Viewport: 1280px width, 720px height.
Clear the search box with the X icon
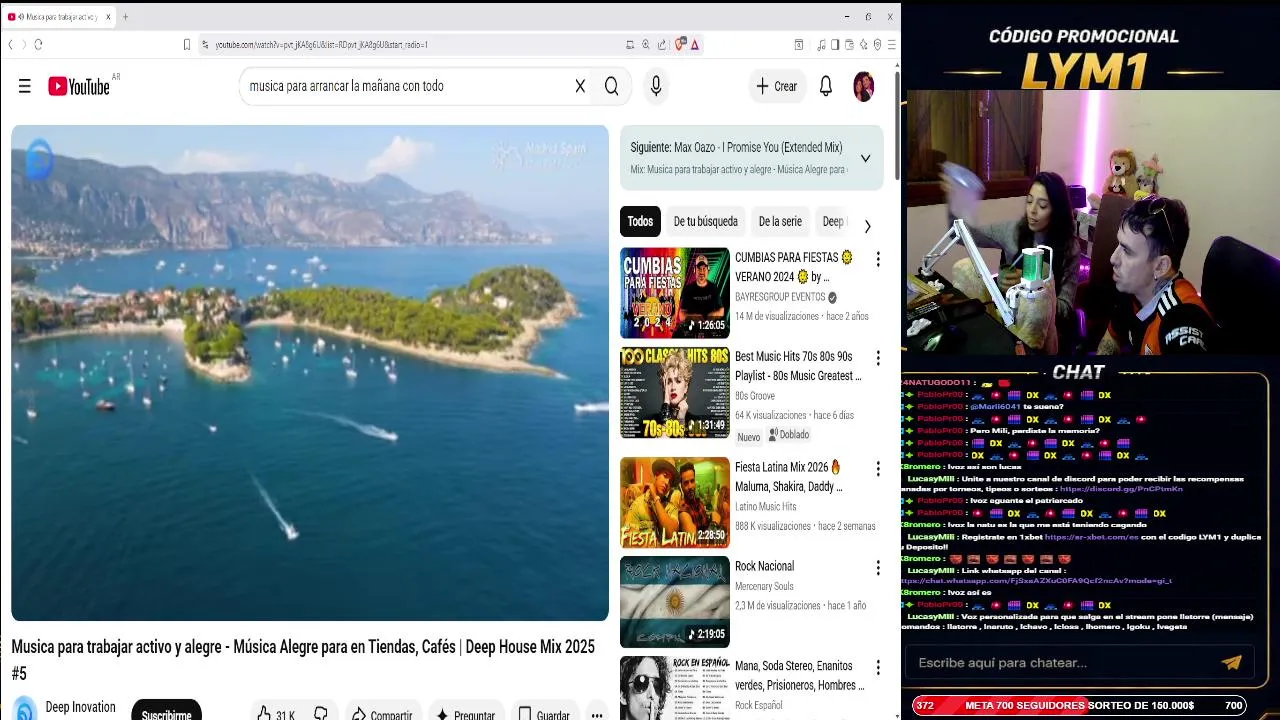click(x=580, y=86)
